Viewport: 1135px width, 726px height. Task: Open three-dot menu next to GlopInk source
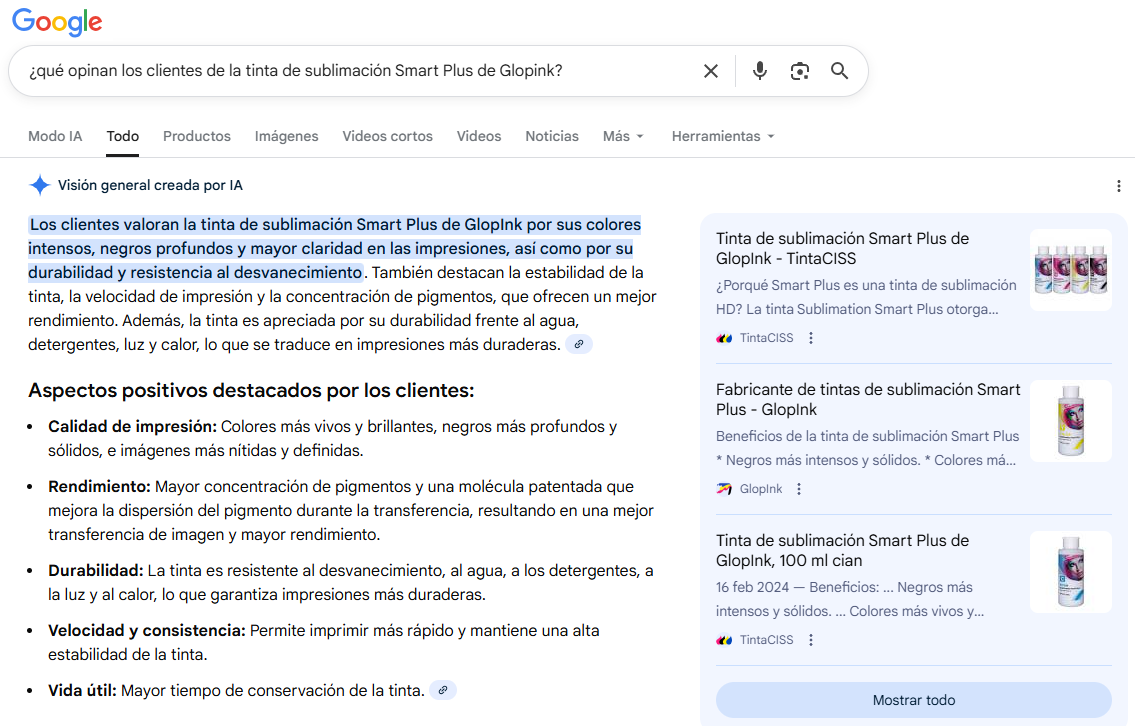799,489
